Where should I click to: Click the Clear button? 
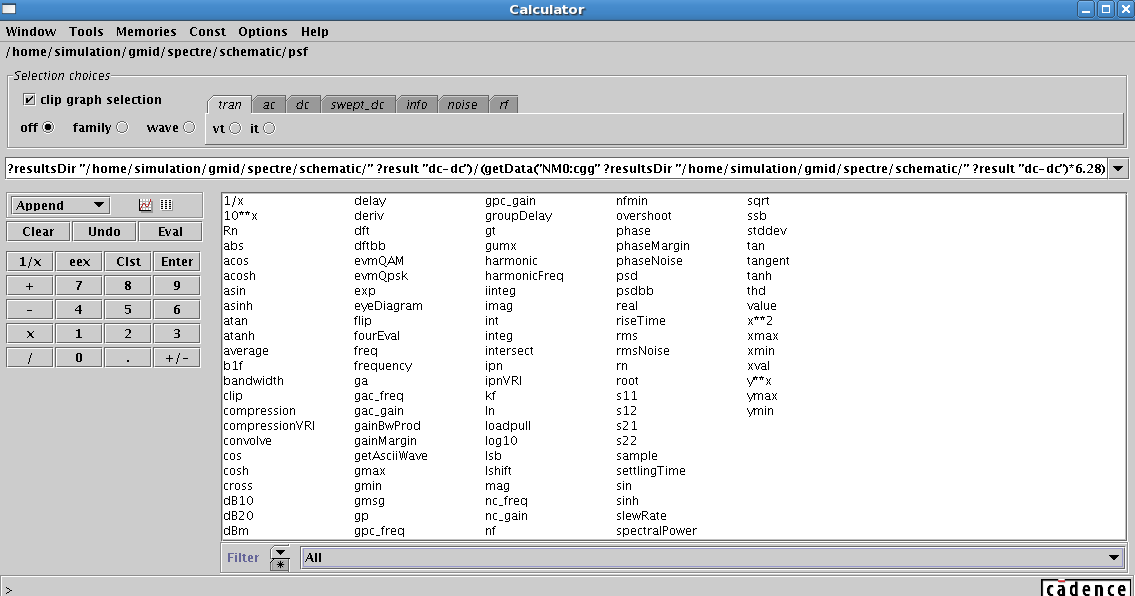pyautogui.click(x=38, y=231)
